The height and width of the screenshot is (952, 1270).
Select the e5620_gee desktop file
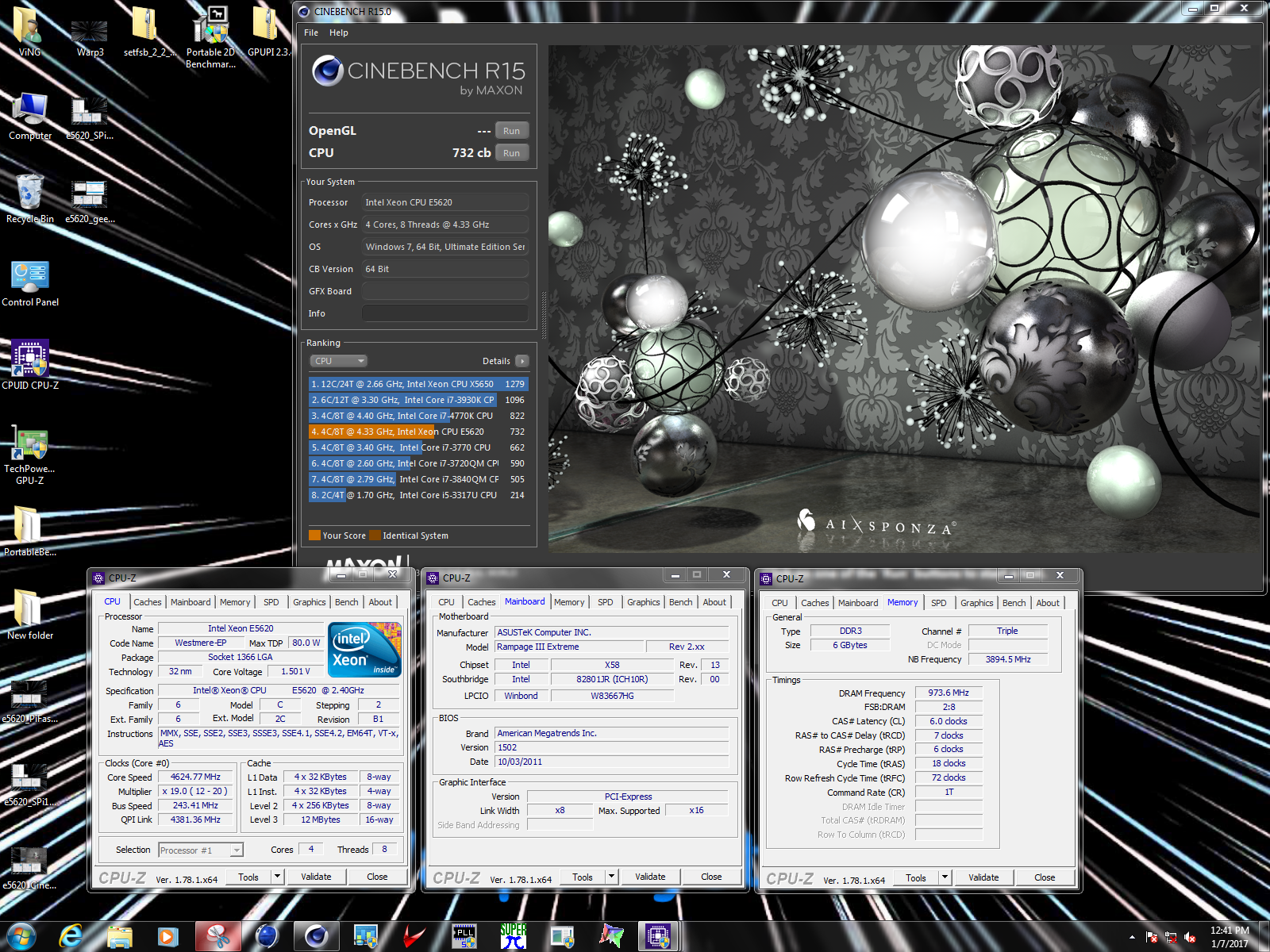point(90,200)
